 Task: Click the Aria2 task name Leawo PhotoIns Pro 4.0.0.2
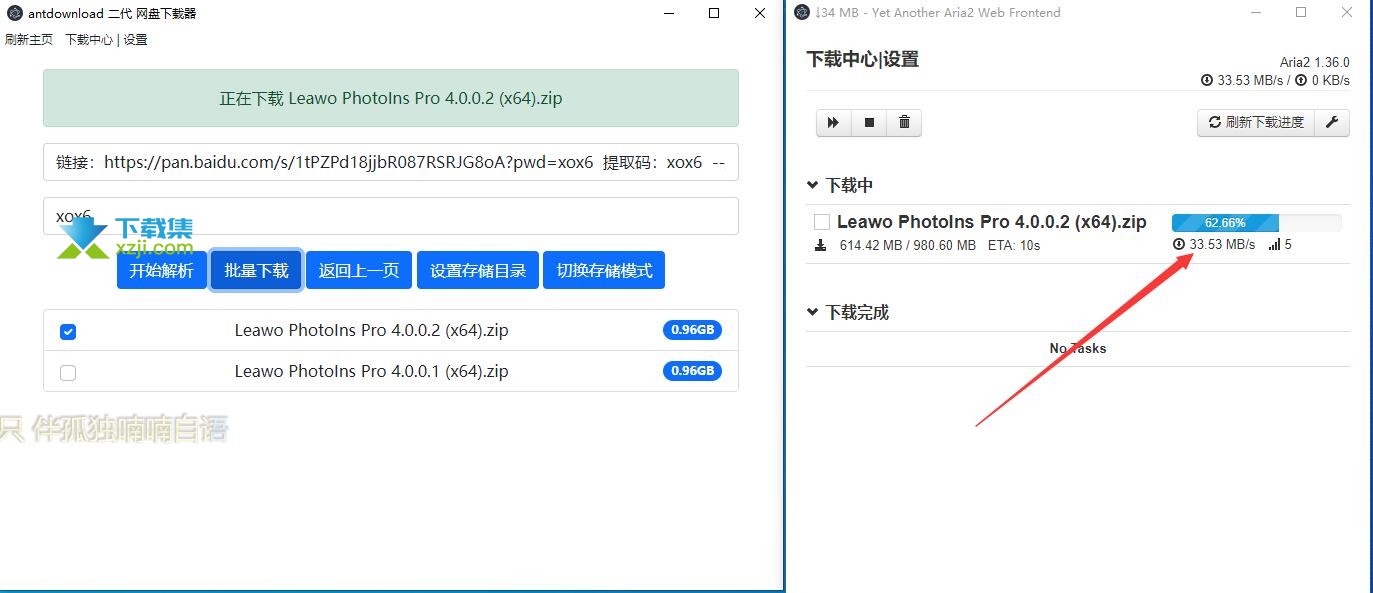pos(992,222)
